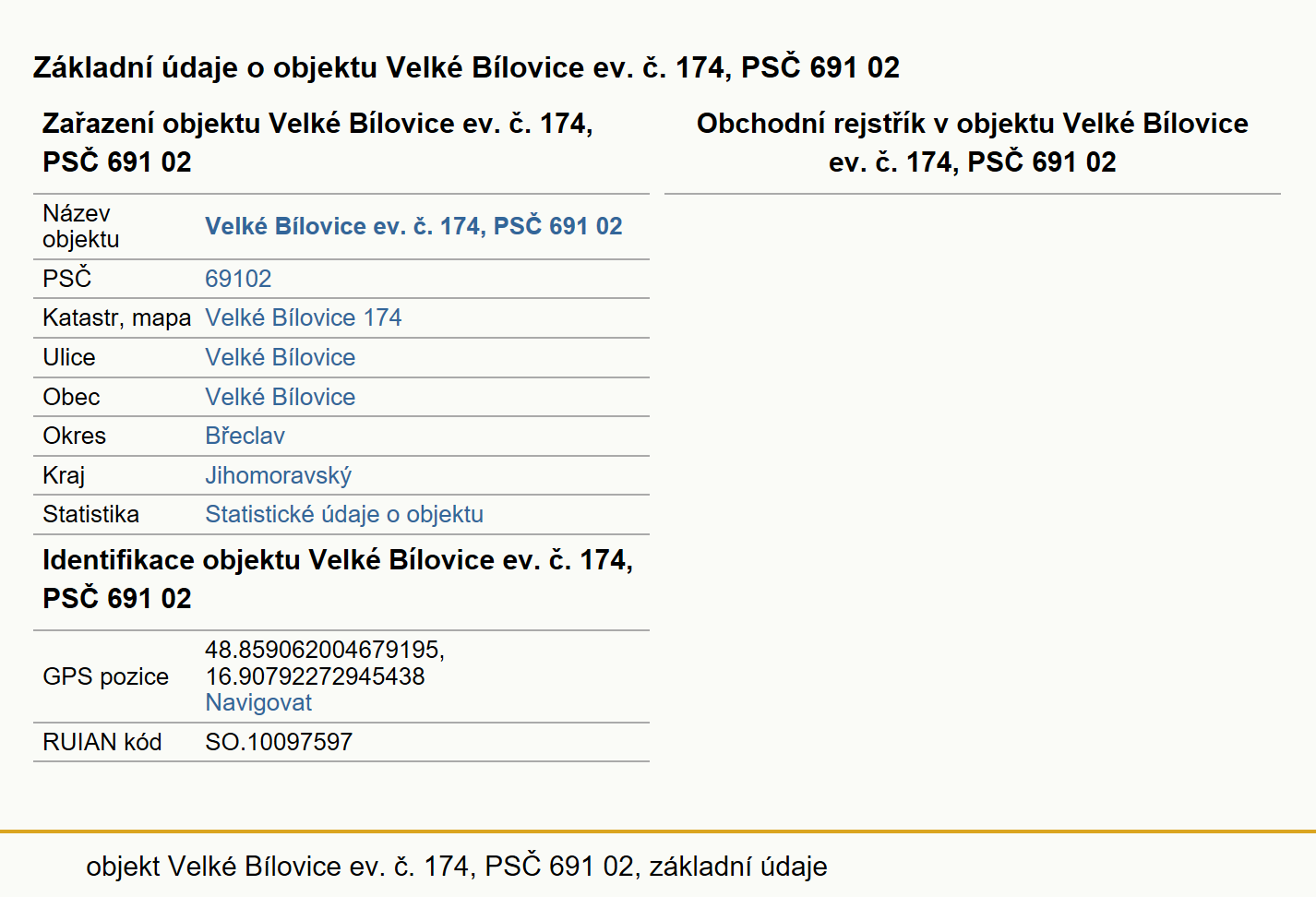Click the Navigovat link under GPS coordinates

(258, 702)
